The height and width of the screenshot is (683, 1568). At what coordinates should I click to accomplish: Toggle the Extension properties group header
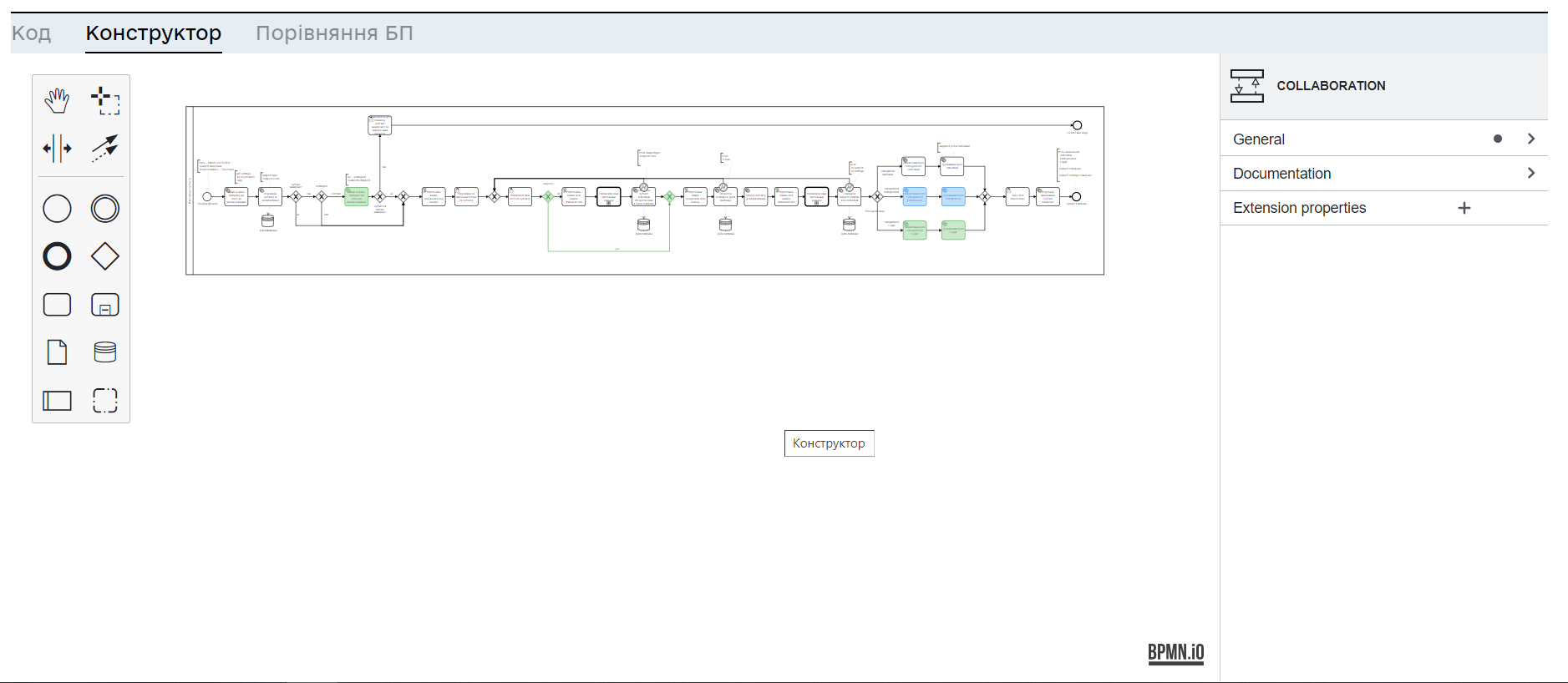1384,208
